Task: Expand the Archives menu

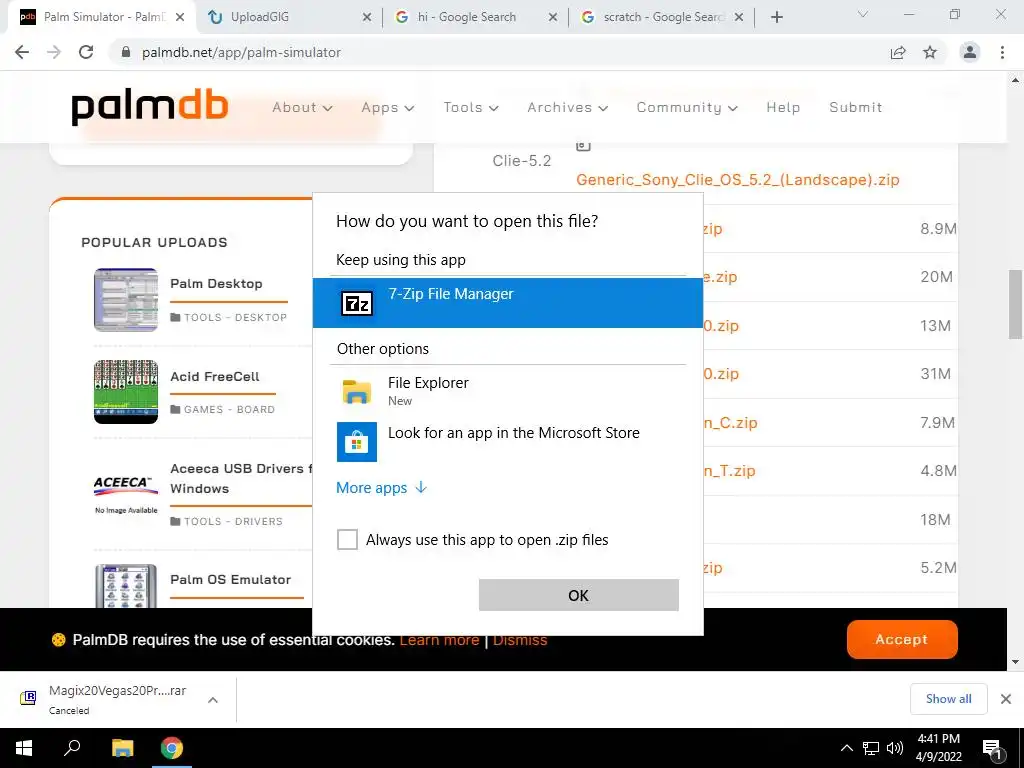Action: pyautogui.click(x=568, y=108)
